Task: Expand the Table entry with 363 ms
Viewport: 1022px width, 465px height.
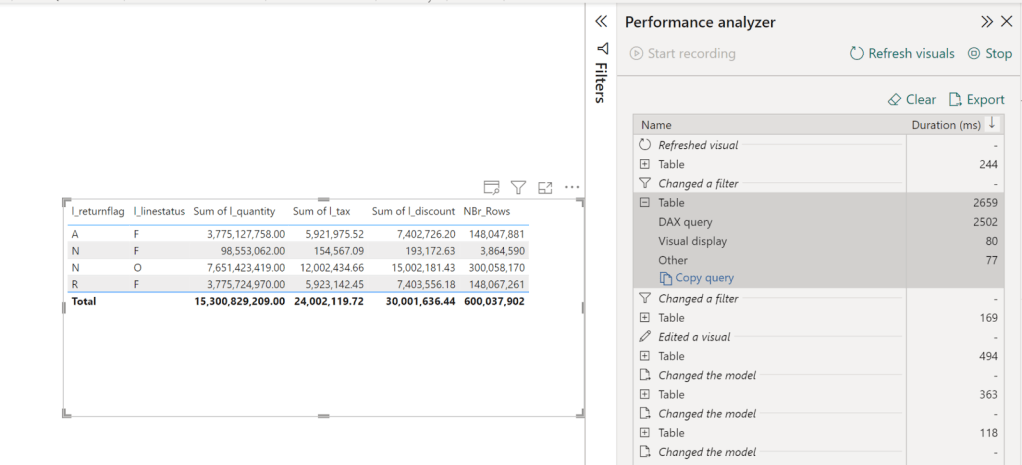Action: click(645, 395)
